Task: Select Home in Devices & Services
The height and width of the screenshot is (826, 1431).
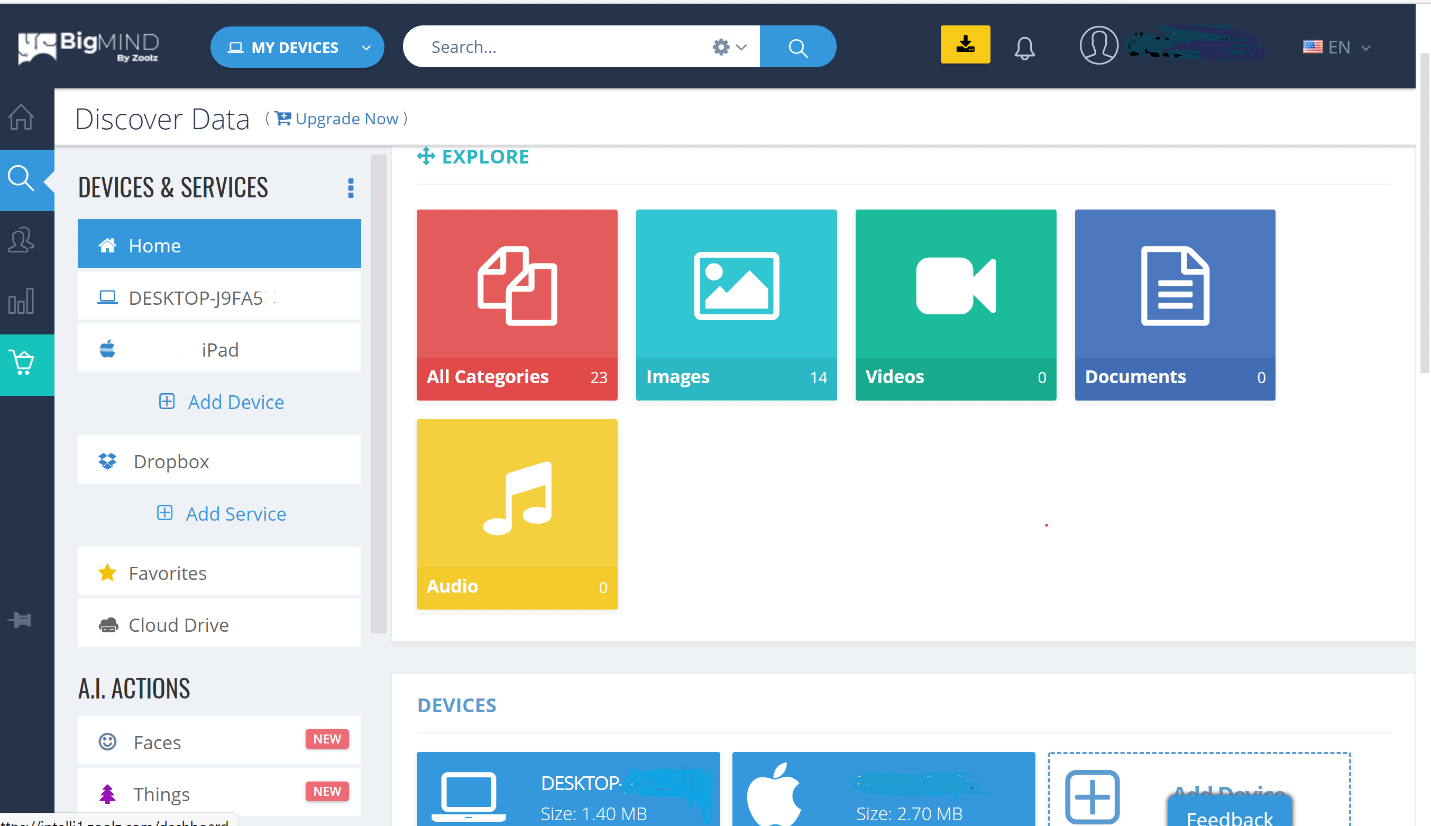Action: tap(219, 245)
